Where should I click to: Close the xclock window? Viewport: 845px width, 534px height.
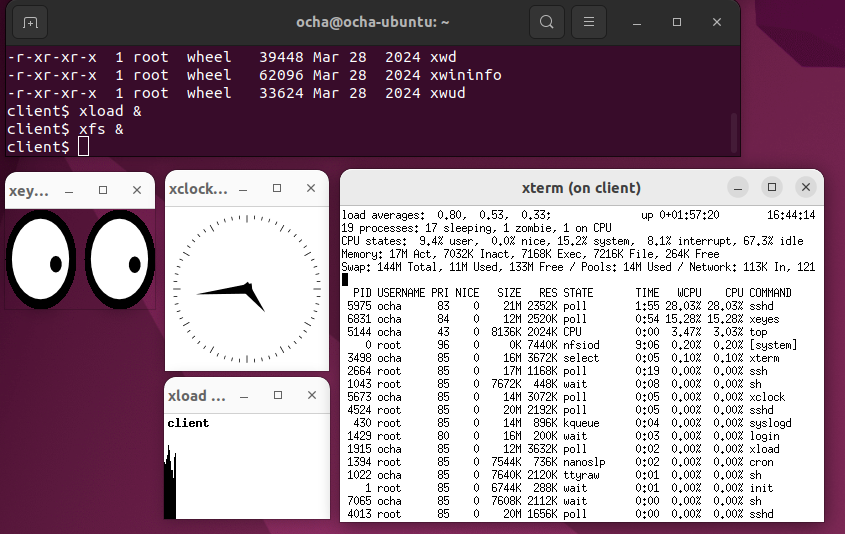311,188
